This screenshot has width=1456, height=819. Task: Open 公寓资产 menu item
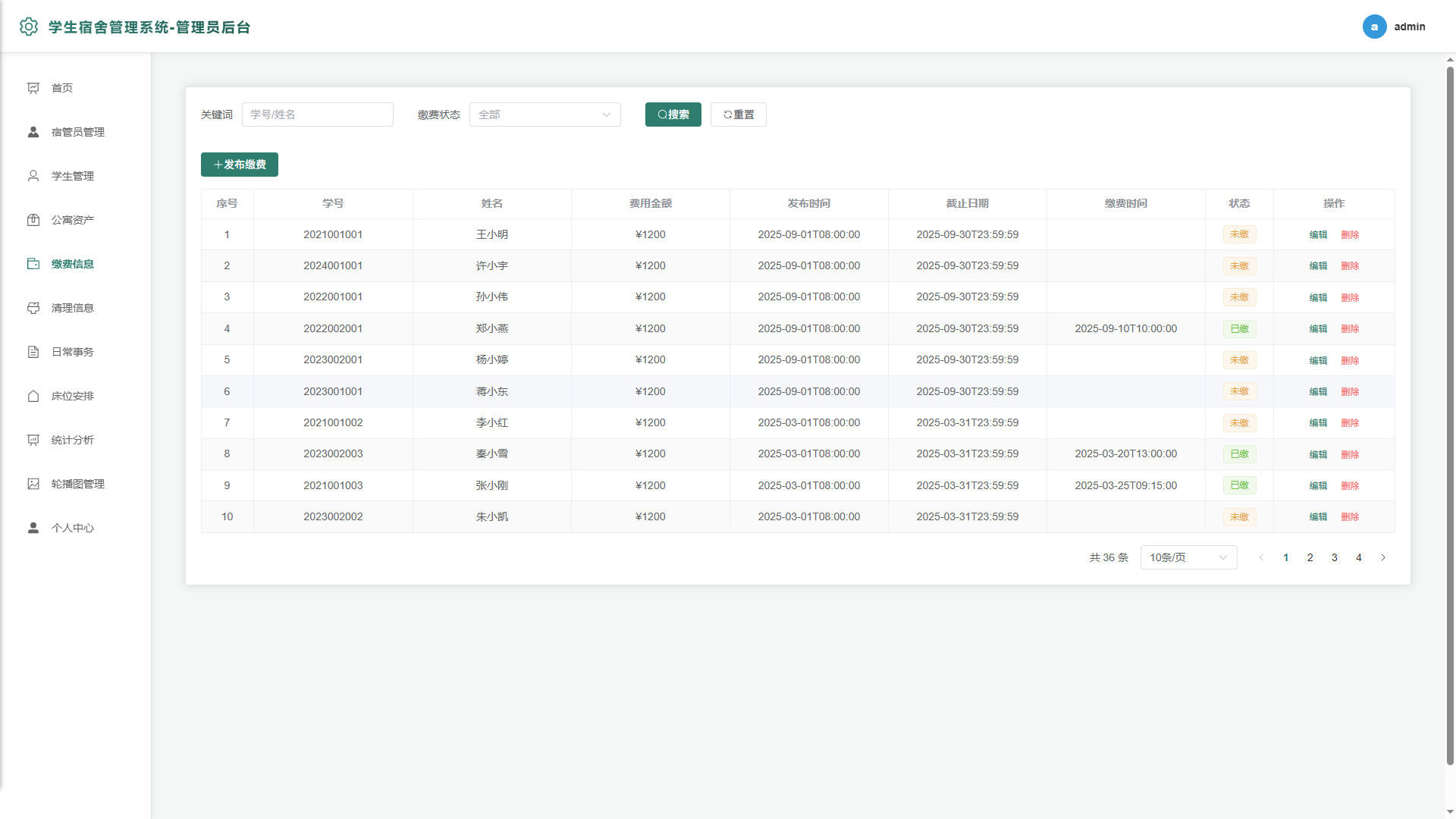pos(76,220)
